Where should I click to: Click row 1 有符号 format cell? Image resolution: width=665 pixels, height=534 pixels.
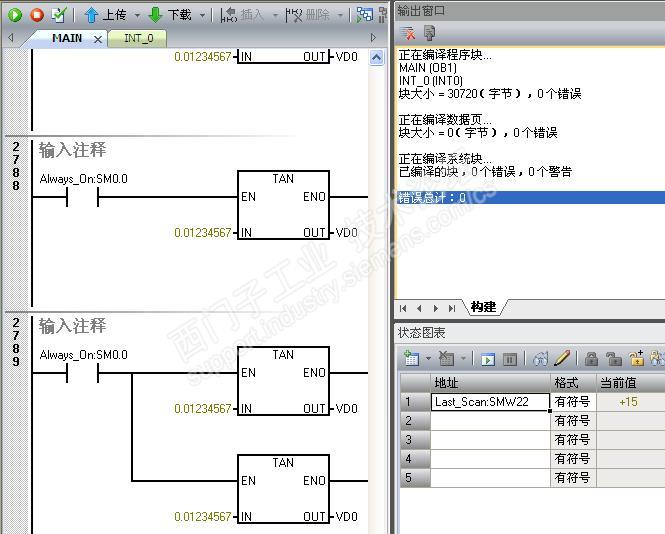[573, 402]
